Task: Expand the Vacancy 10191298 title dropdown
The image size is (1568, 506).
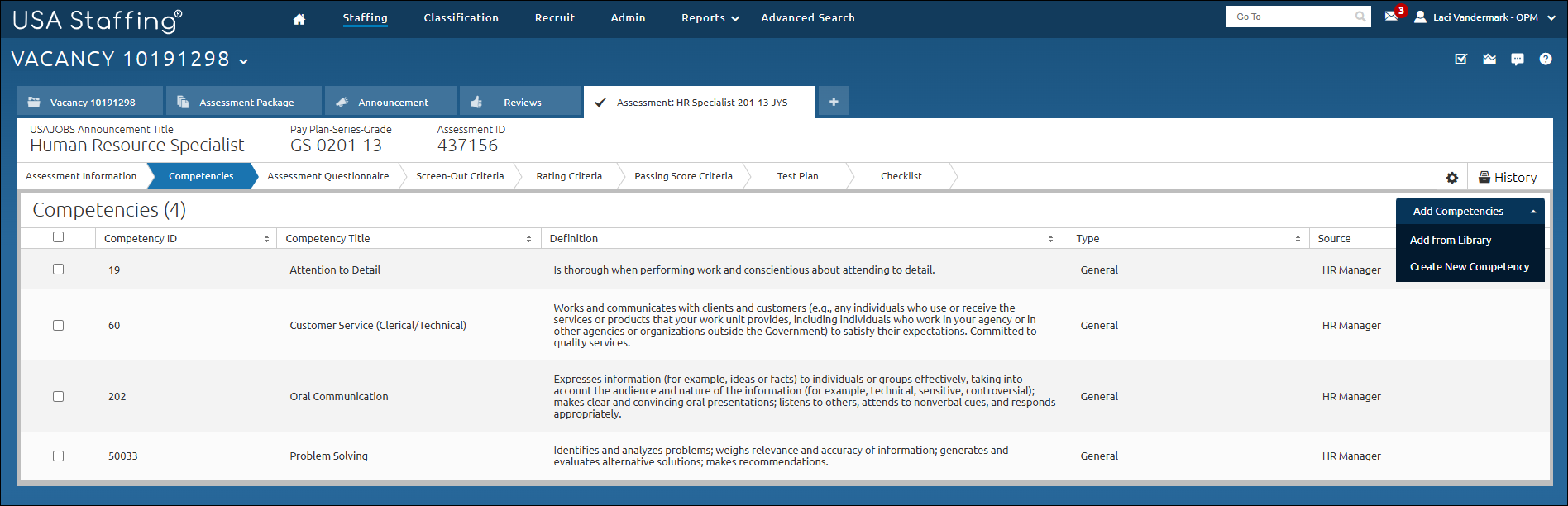Action: pos(243,60)
